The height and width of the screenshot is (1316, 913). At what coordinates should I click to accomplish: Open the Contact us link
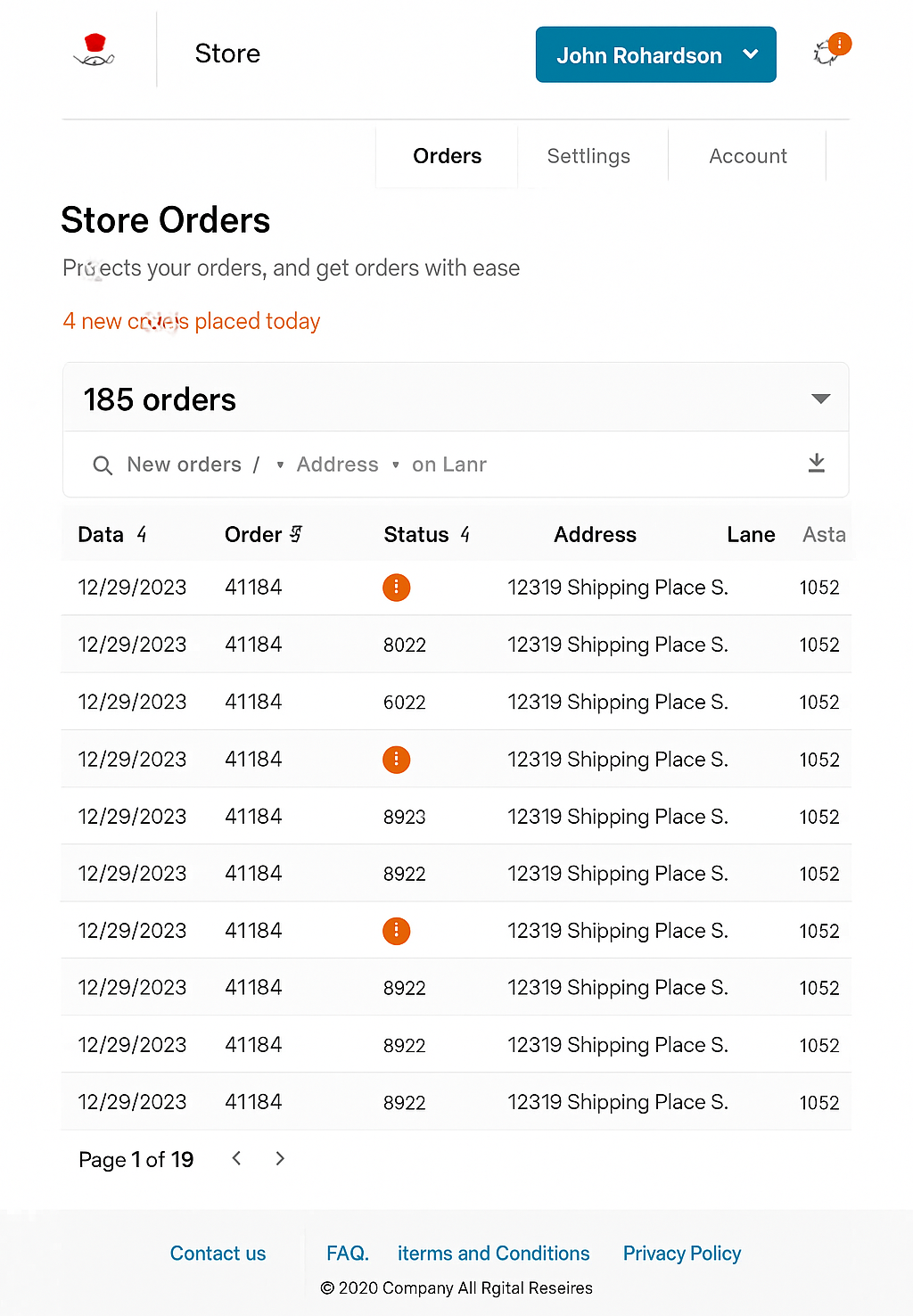(218, 1254)
